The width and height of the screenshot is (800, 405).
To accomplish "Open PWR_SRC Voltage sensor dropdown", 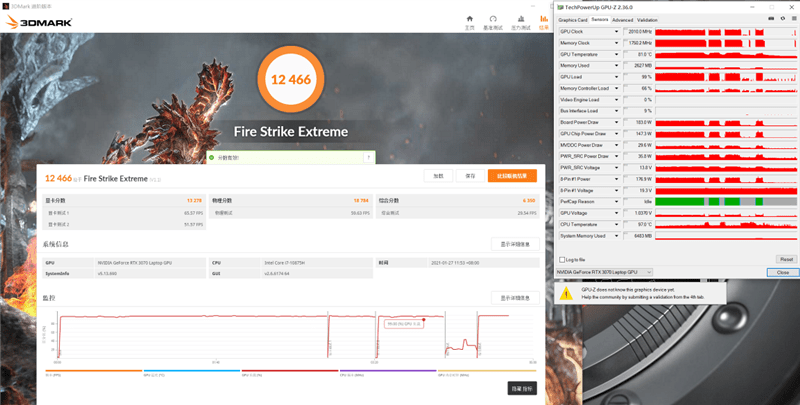I will [x=616, y=168].
